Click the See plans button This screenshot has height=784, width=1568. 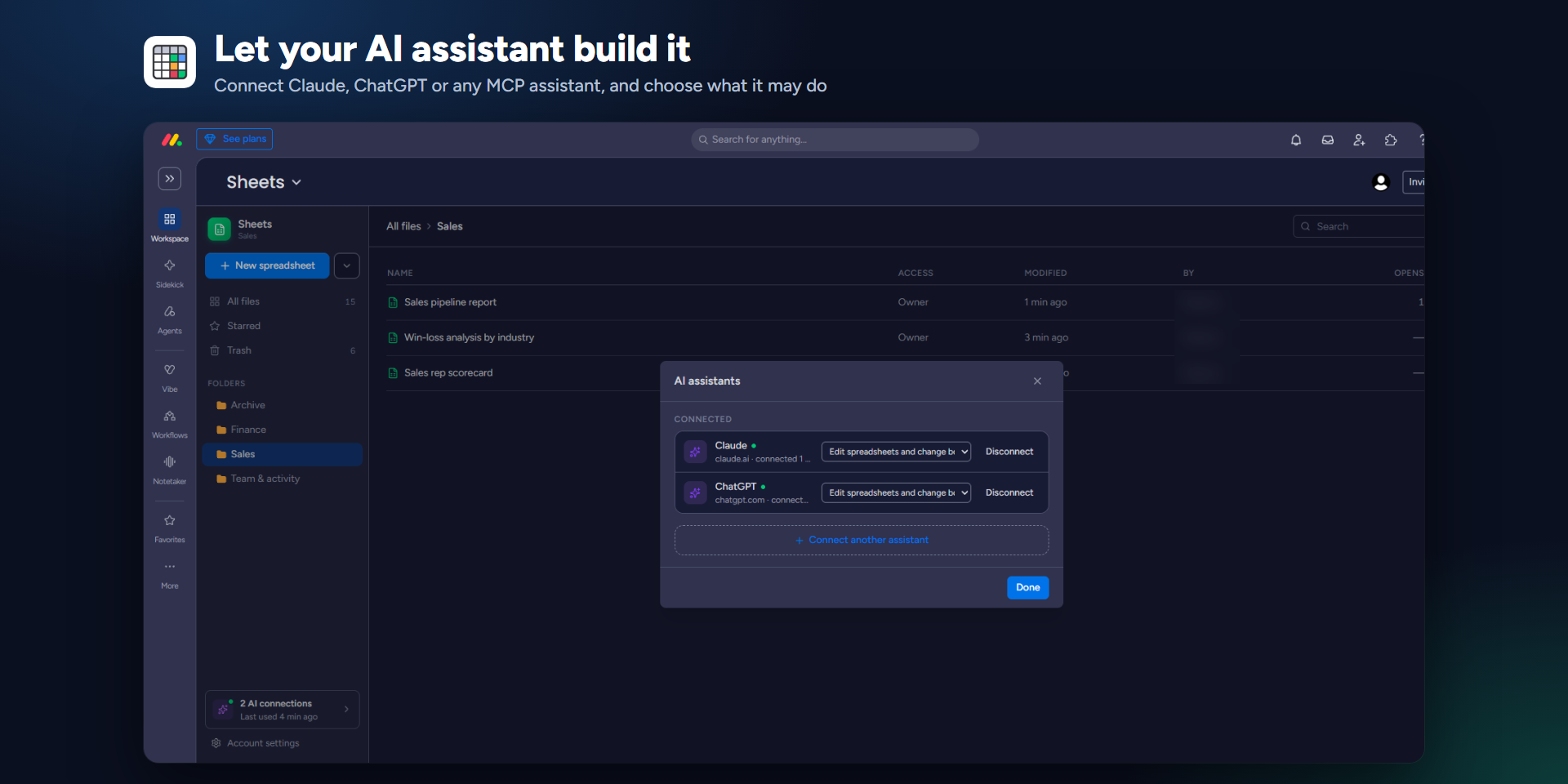tap(234, 139)
